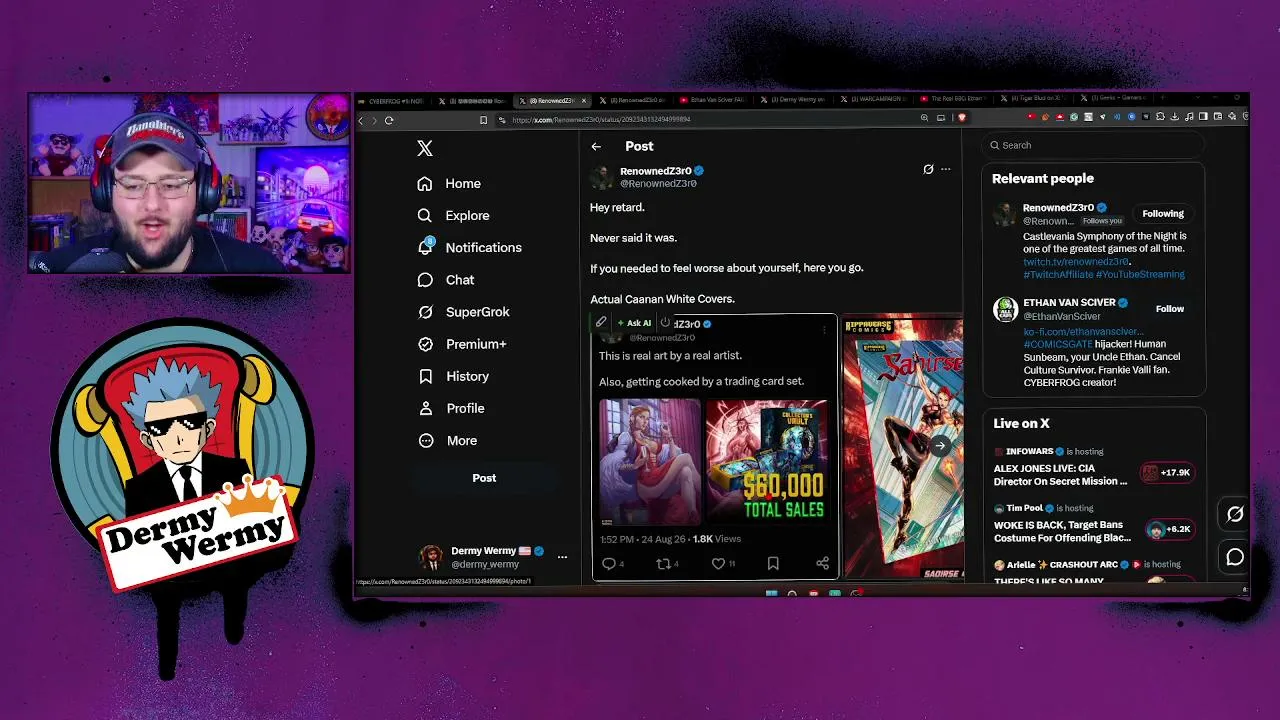1280x720 pixels.
Task: Click the sidebar Post button
Action: pyautogui.click(x=484, y=478)
